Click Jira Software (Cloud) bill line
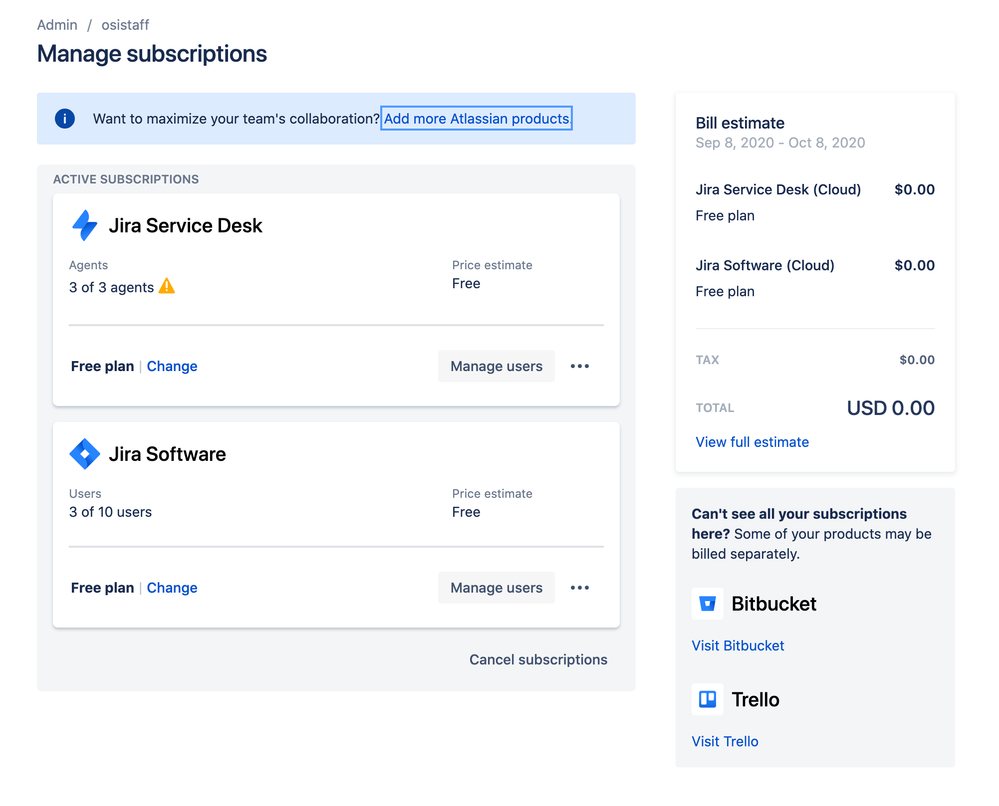Image resolution: width=999 pixels, height=806 pixels. [765, 266]
